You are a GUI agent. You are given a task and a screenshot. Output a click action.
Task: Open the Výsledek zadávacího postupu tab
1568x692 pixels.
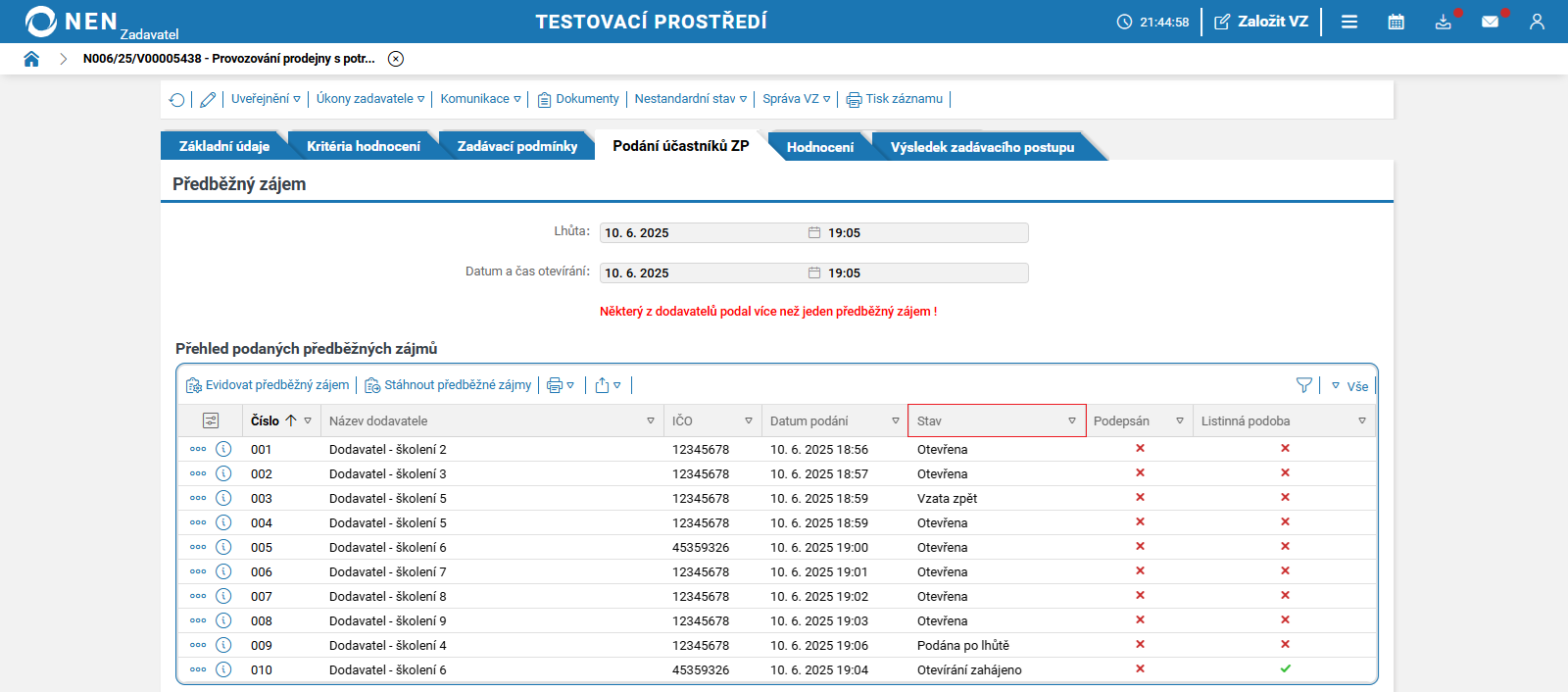(x=982, y=147)
